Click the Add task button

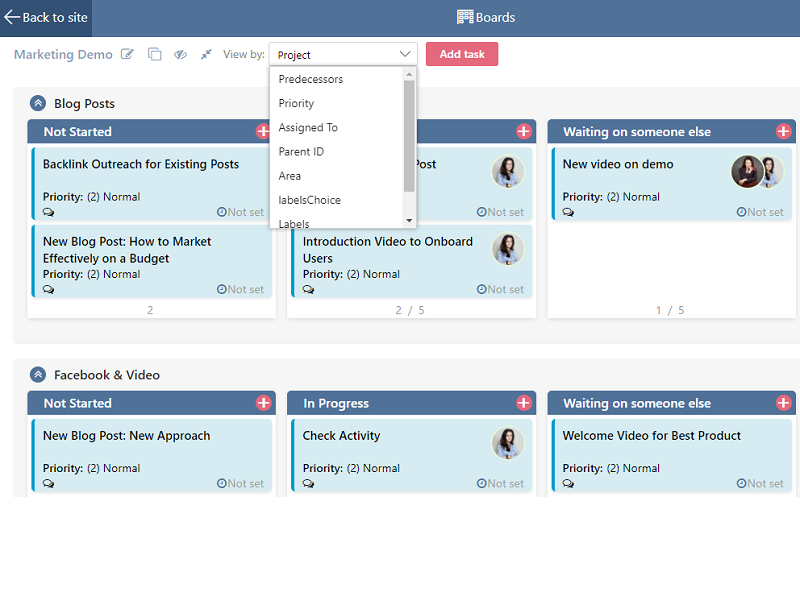pyautogui.click(x=461, y=54)
